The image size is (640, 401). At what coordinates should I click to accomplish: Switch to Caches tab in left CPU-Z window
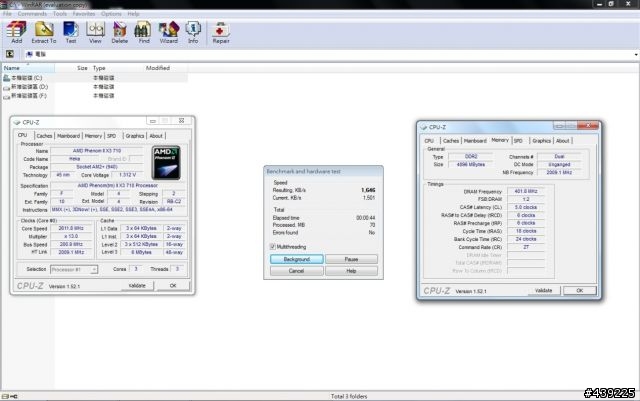point(44,136)
